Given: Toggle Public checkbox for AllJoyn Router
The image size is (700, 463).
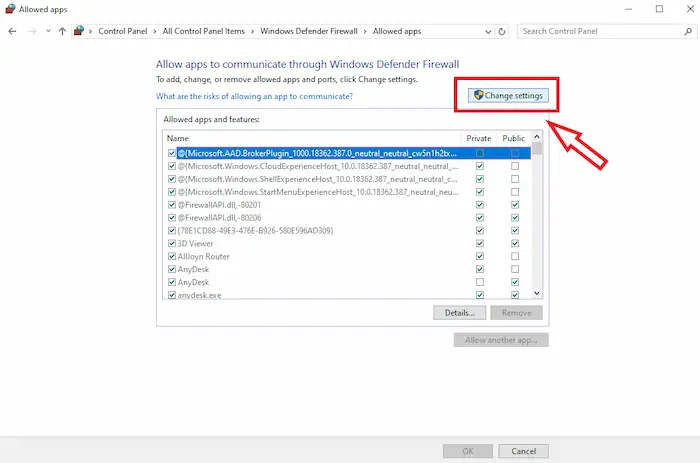Looking at the screenshot, I should pyautogui.click(x=515, y=257).
